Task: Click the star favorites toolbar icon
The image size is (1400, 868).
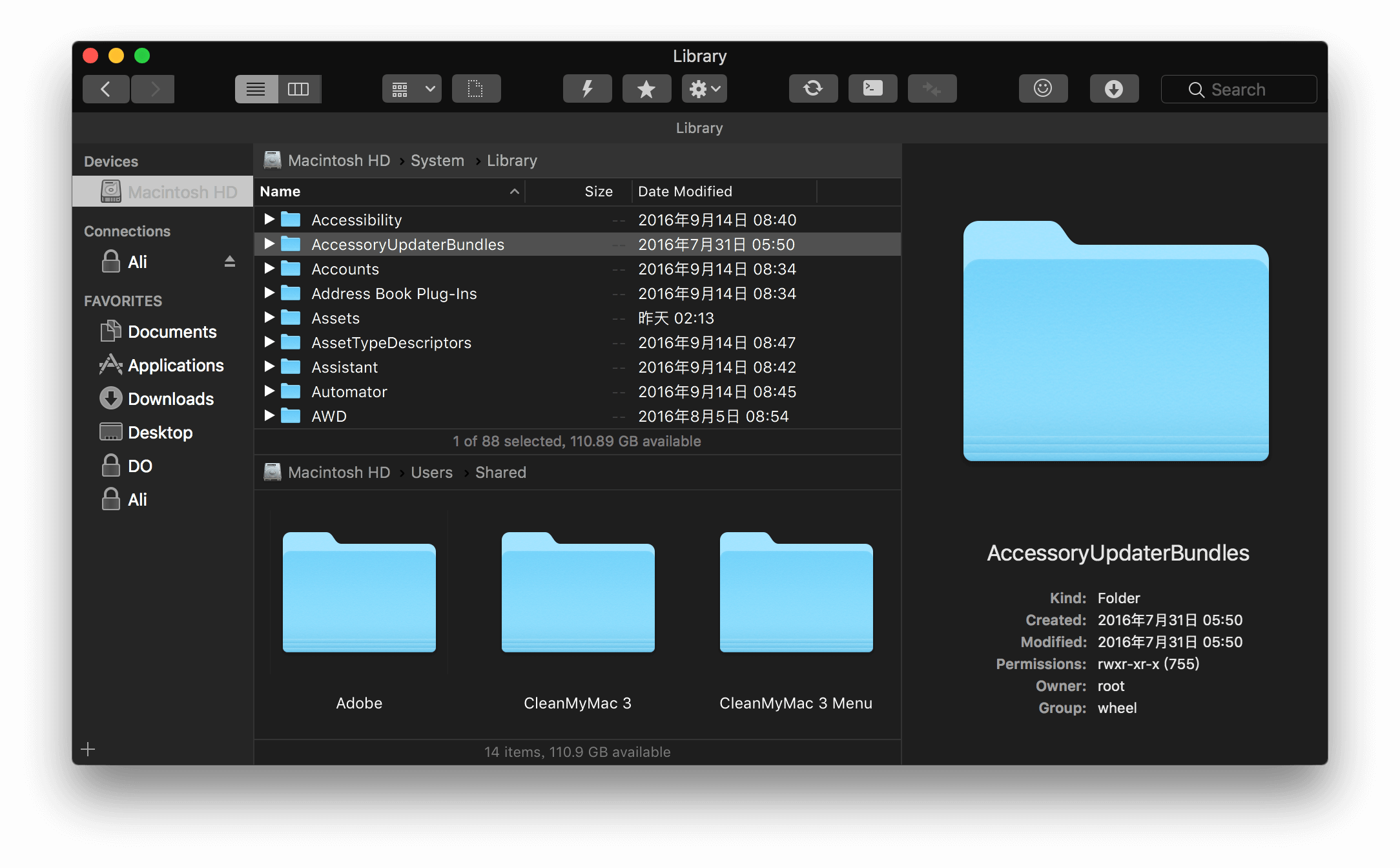Action: click(x=646, y=89)
